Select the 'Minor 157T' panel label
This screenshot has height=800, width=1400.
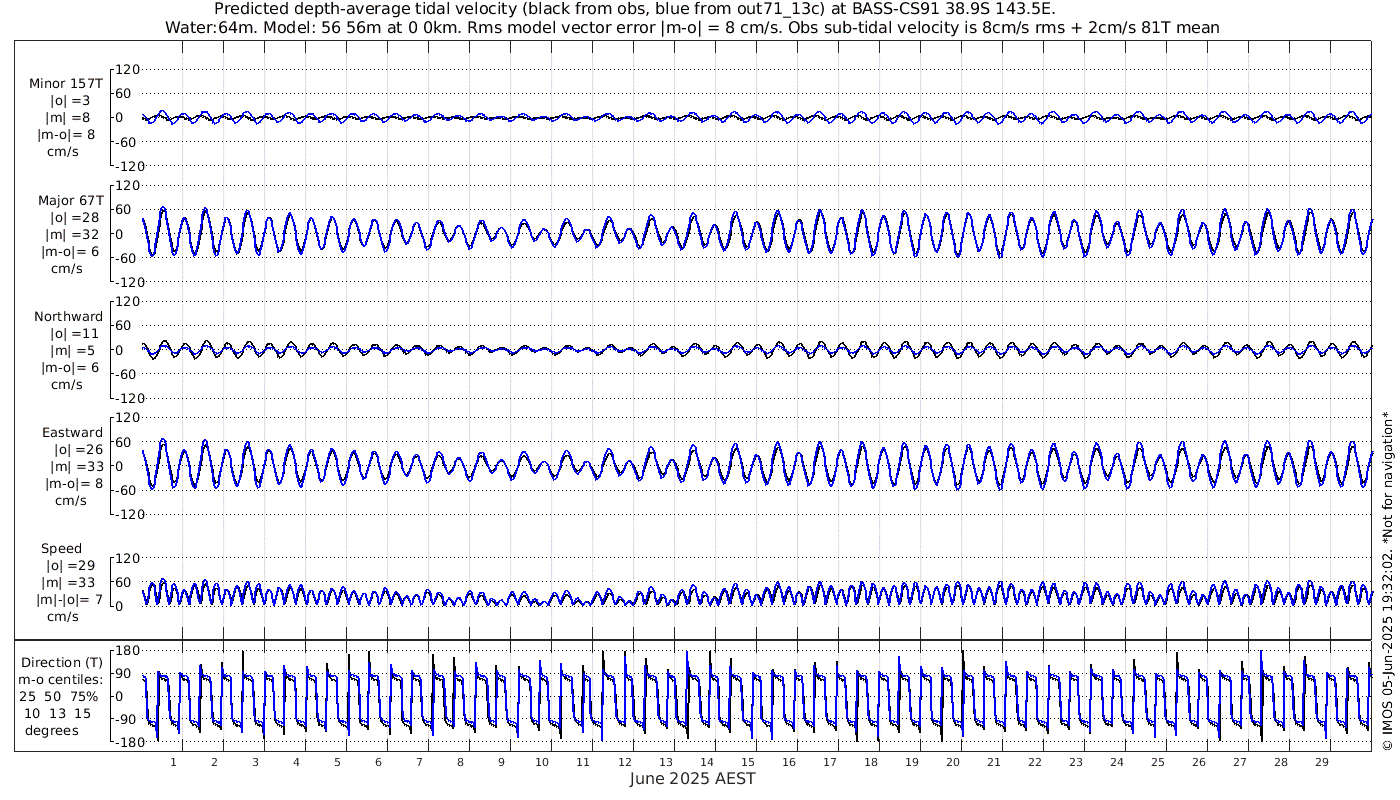66,84
